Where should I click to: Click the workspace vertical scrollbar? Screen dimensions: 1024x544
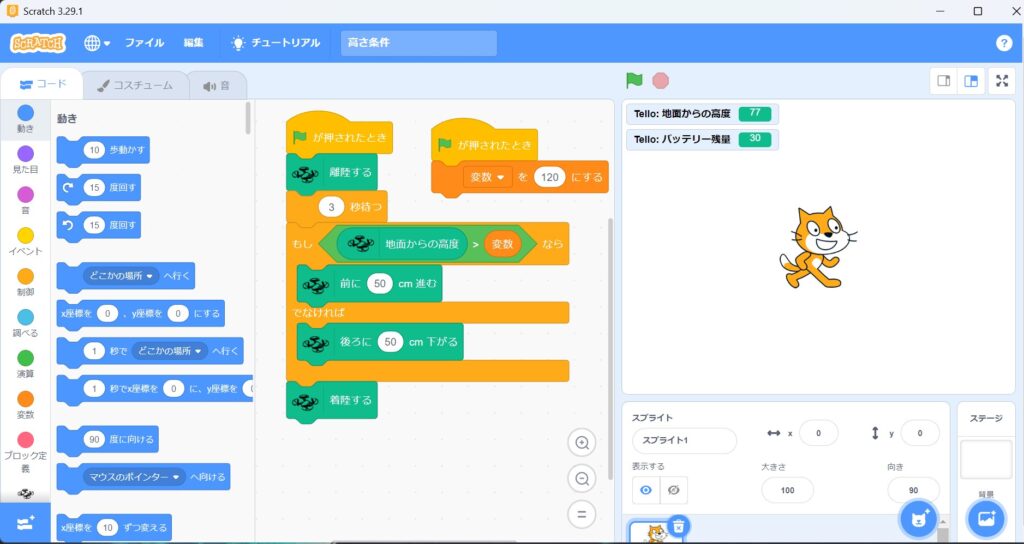(x=611, y=349)
